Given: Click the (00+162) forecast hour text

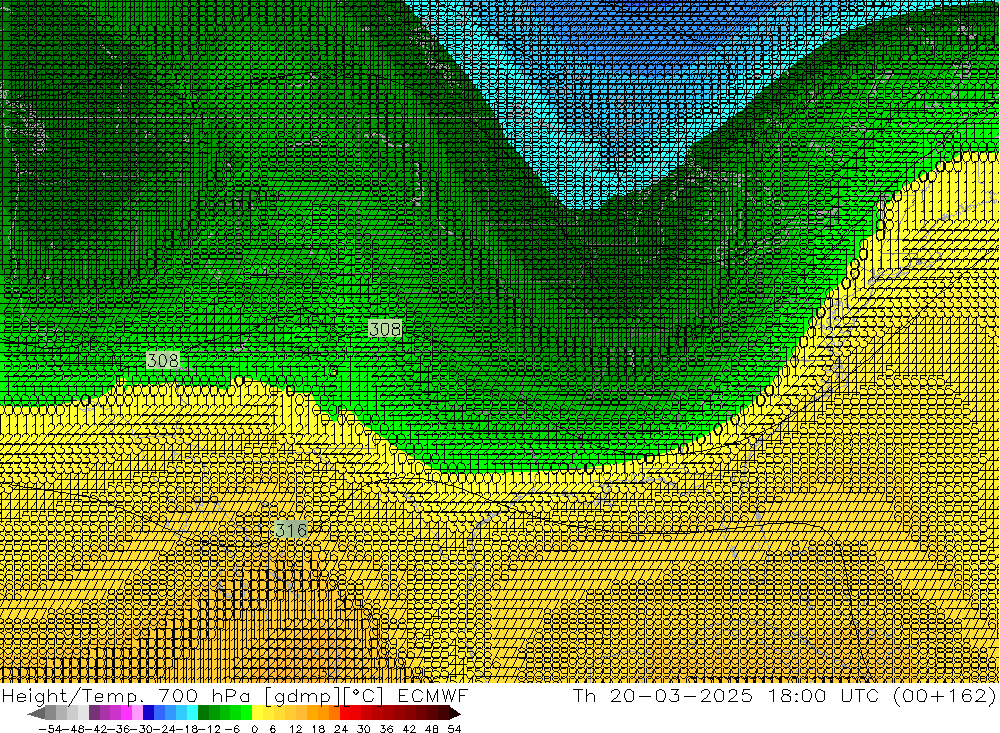Looking at the screenshot, I should [x=945, y=695].
